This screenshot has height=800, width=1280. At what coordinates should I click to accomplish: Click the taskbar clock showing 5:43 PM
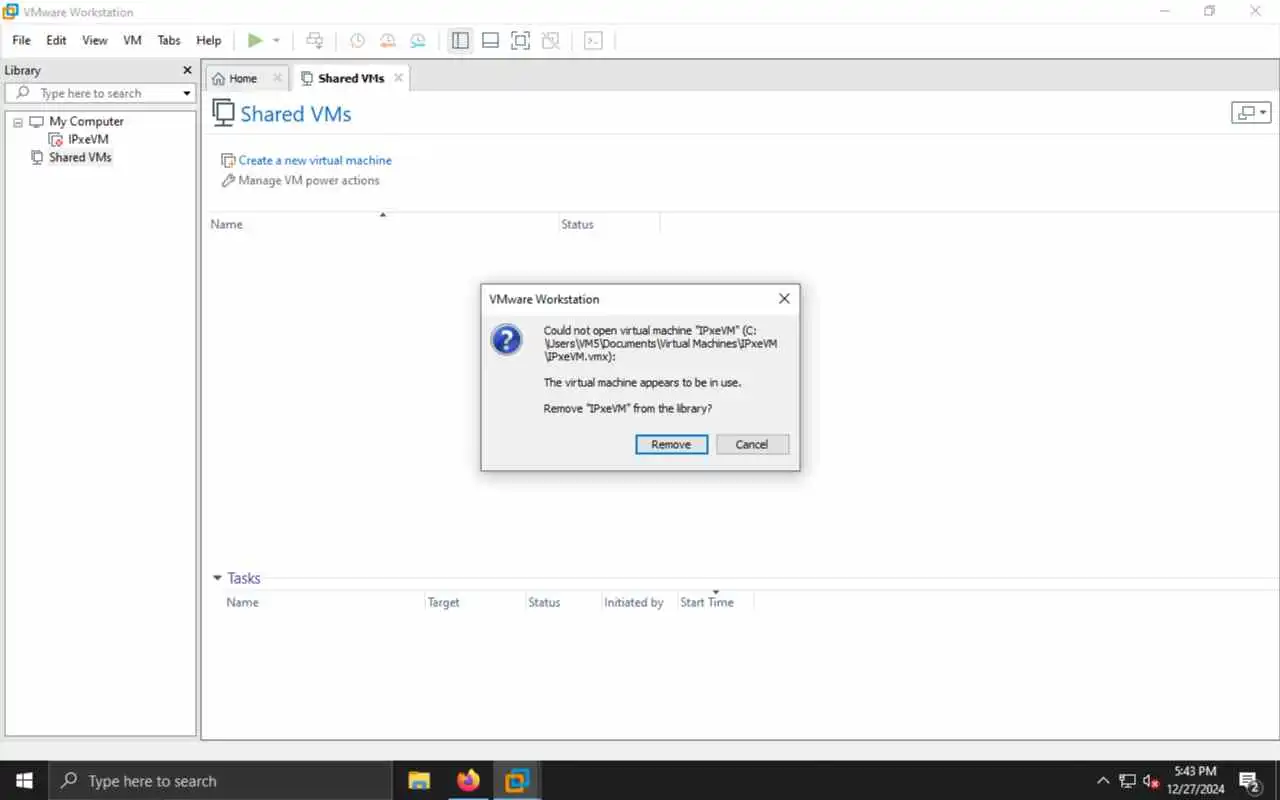coord(1196,780)
